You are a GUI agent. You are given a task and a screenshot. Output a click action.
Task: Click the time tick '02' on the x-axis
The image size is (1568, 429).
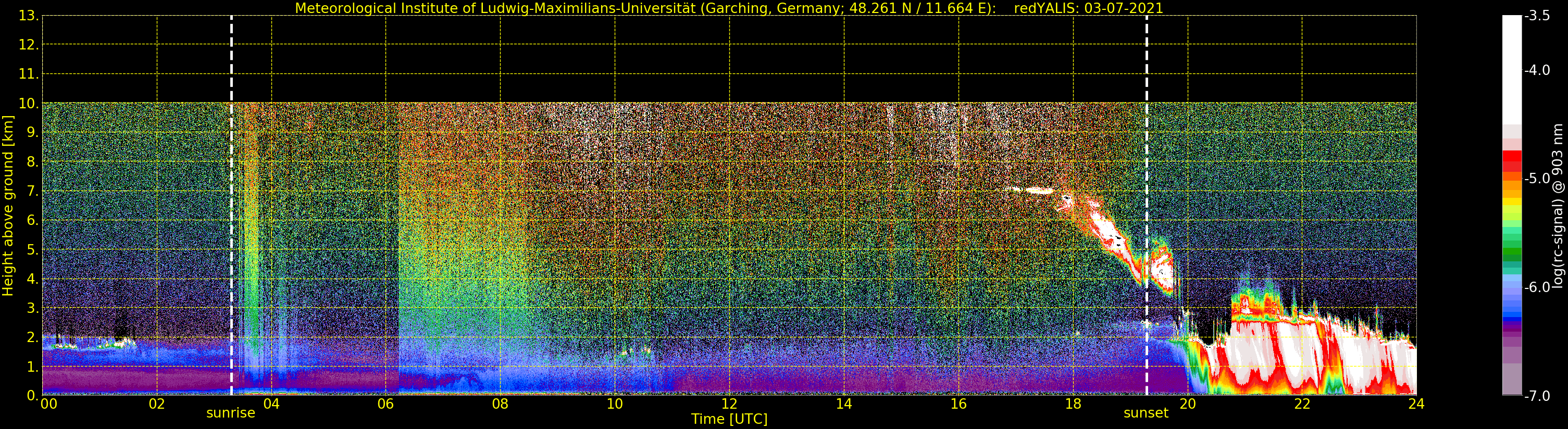click(157, 404)
